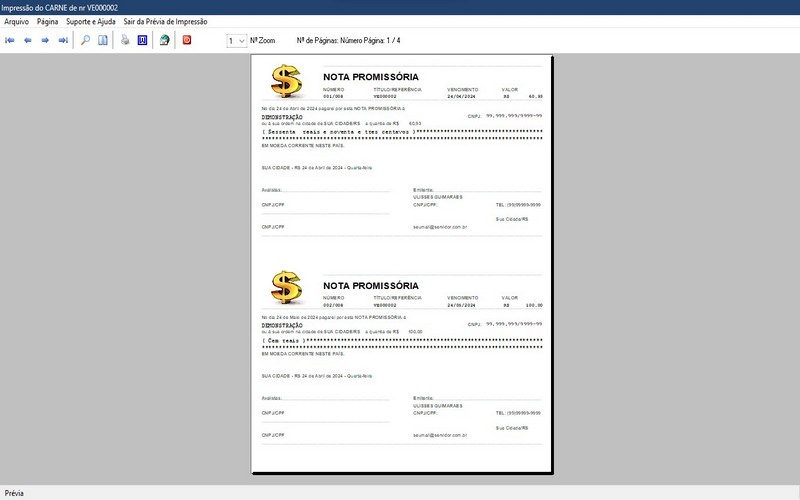This screenshot has height=500, width=800.
Task: Click ULISSES GUIMARAES on the first note
Action: 438,197
